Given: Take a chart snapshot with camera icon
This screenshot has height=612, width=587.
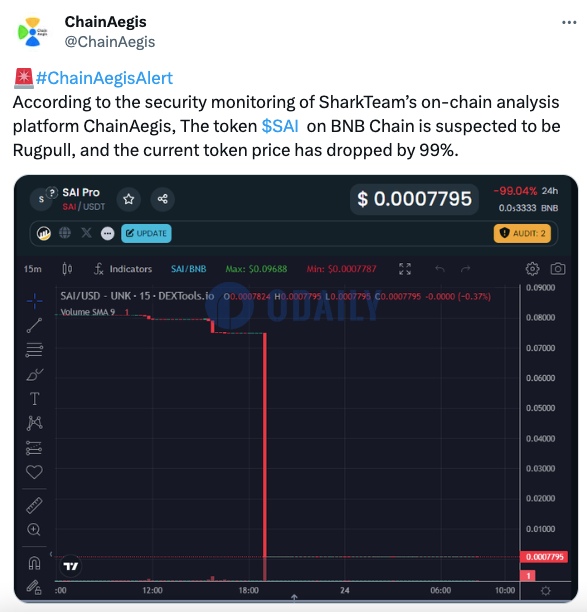Looking at the screenshot, I should (x=558, y=269).
